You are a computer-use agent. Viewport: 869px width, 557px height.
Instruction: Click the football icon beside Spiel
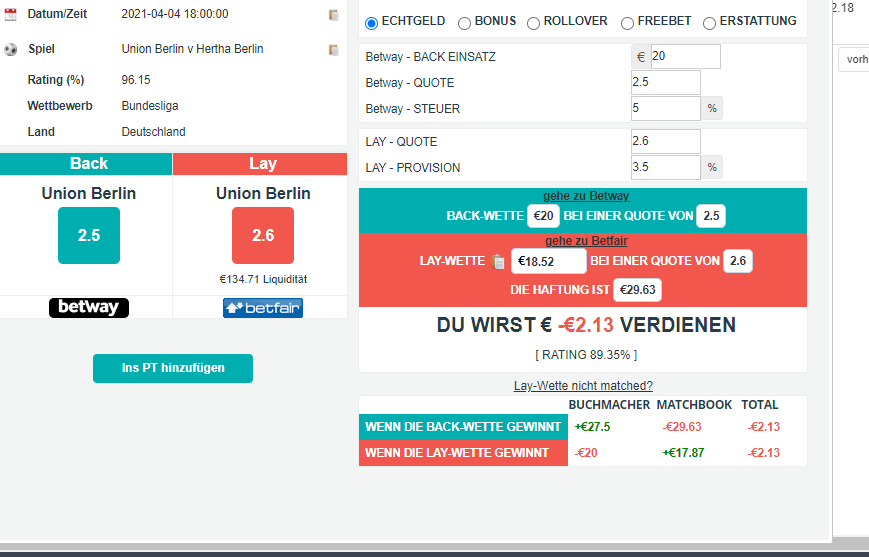pyautogui.click(x=11, y=49)
